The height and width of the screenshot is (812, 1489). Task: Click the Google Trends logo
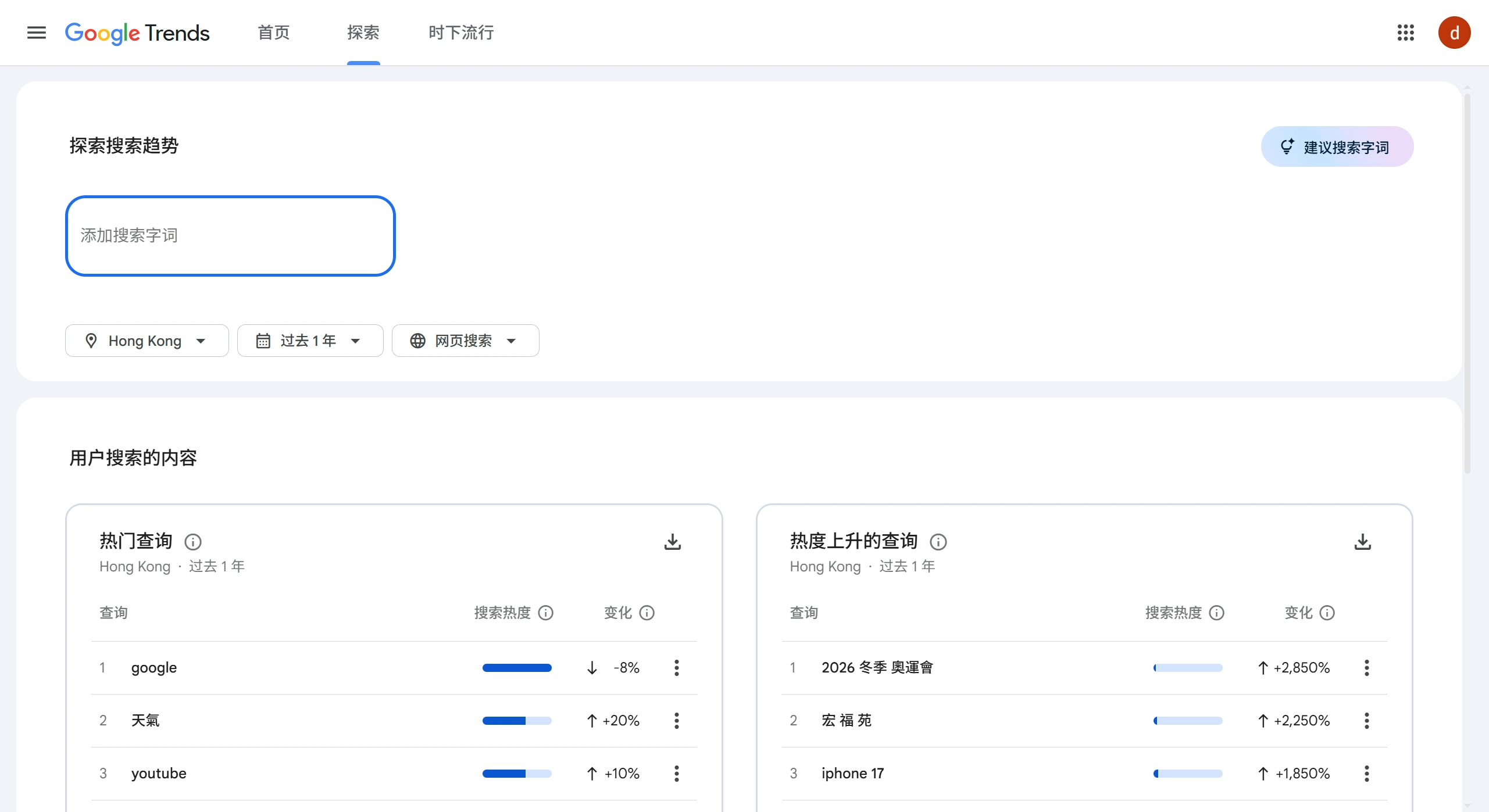pos(137,33)
